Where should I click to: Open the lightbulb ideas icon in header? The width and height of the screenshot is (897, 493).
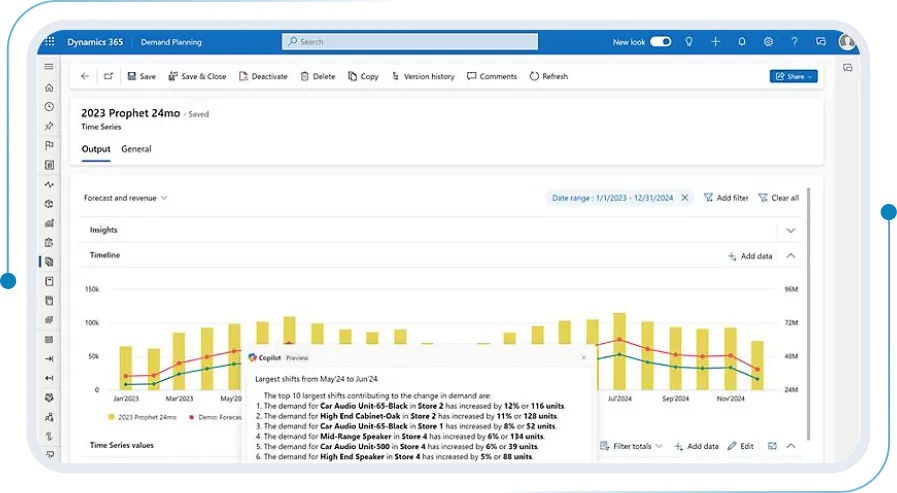click(x=689, y=42)
